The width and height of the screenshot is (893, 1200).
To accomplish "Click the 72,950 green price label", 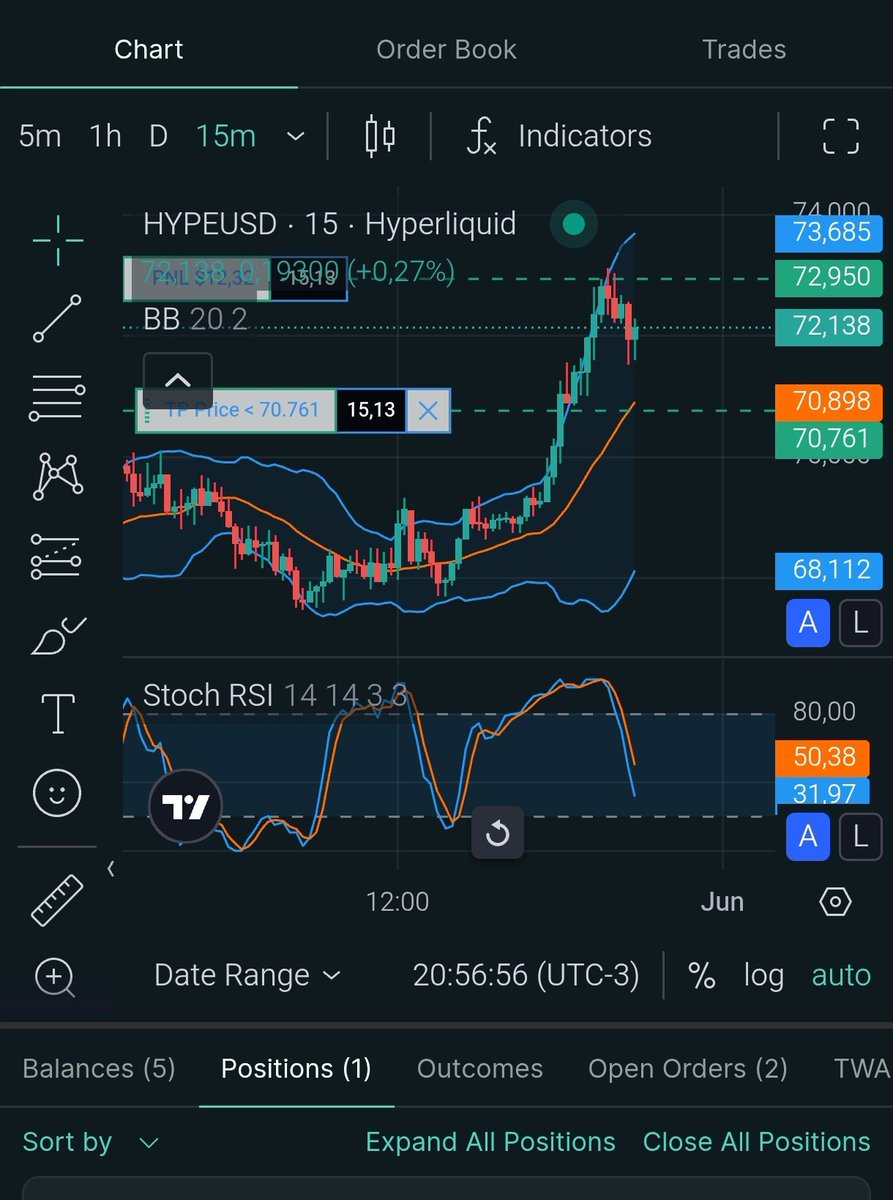I will tap(829, 277).
